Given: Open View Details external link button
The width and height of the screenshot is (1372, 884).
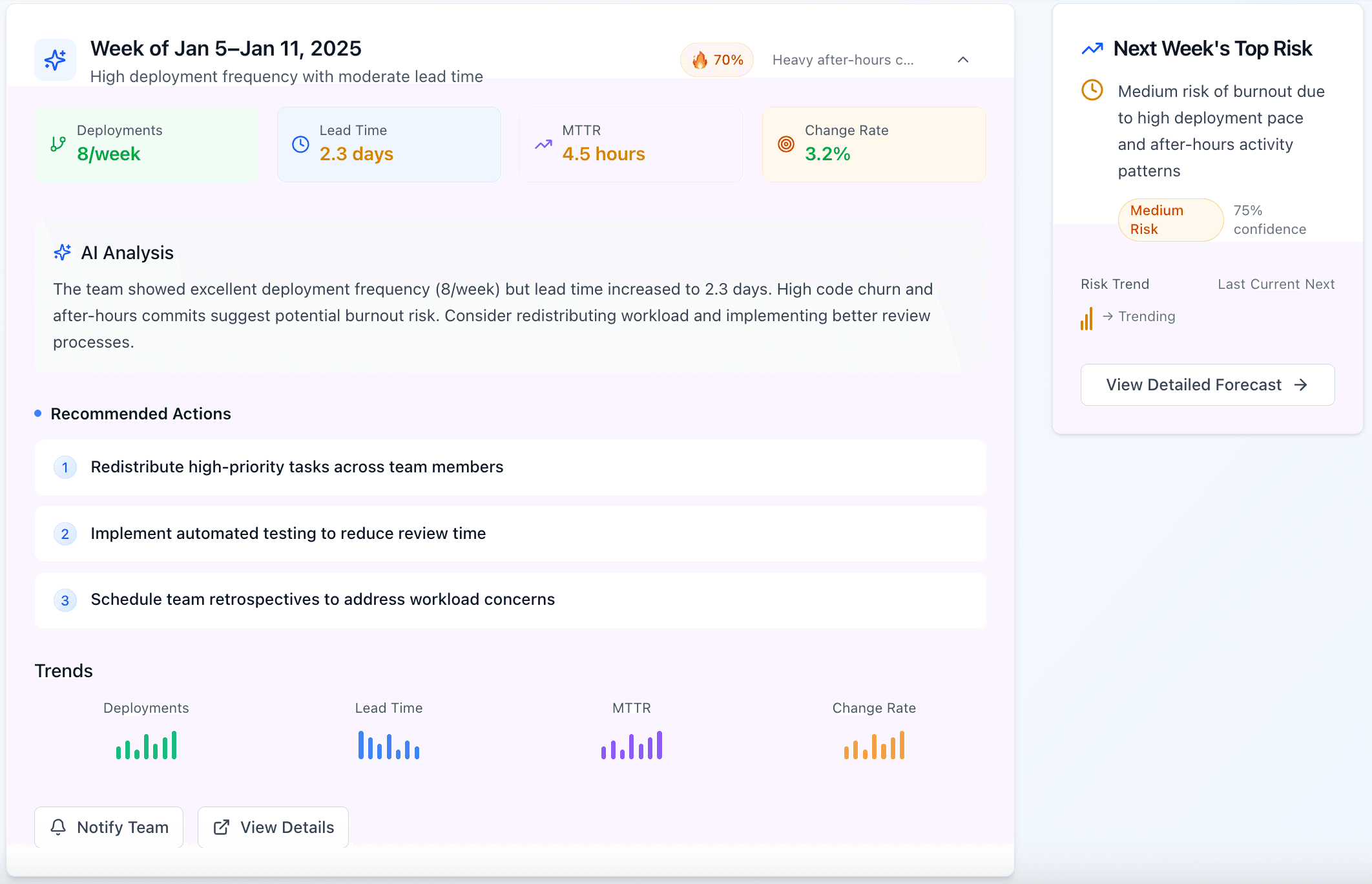Looking at the screenshot, I should (x=273, y=827).
